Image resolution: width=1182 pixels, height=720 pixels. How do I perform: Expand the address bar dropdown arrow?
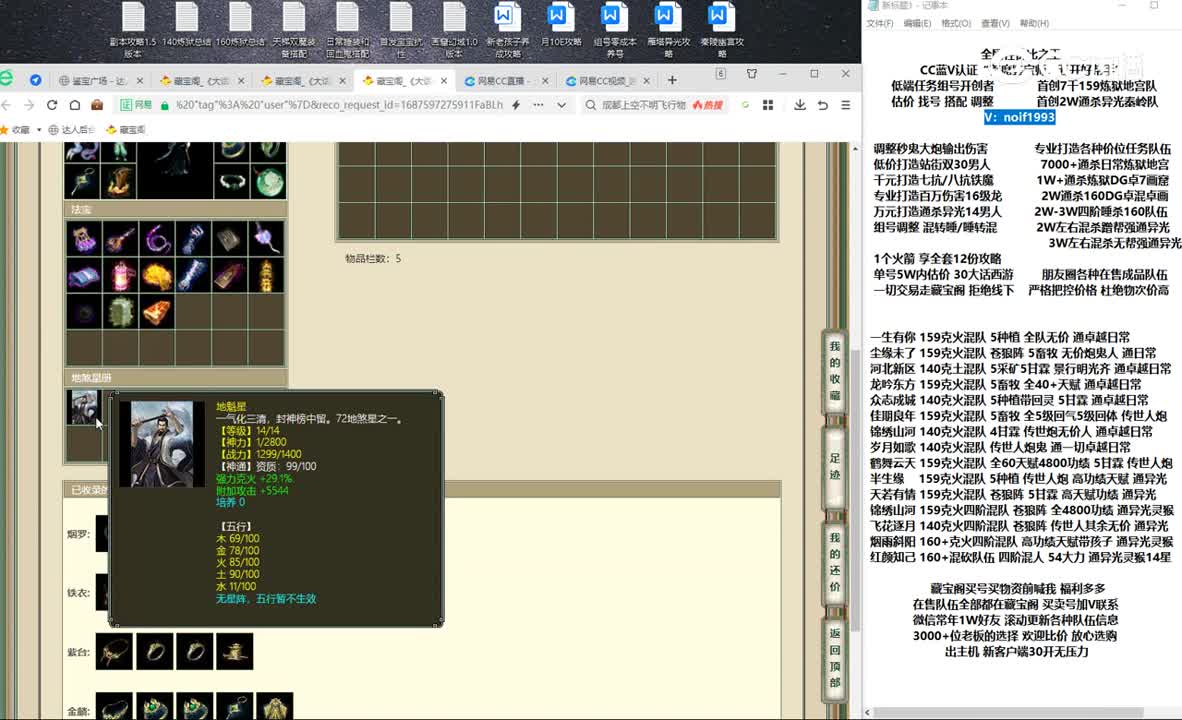point(562,105)
